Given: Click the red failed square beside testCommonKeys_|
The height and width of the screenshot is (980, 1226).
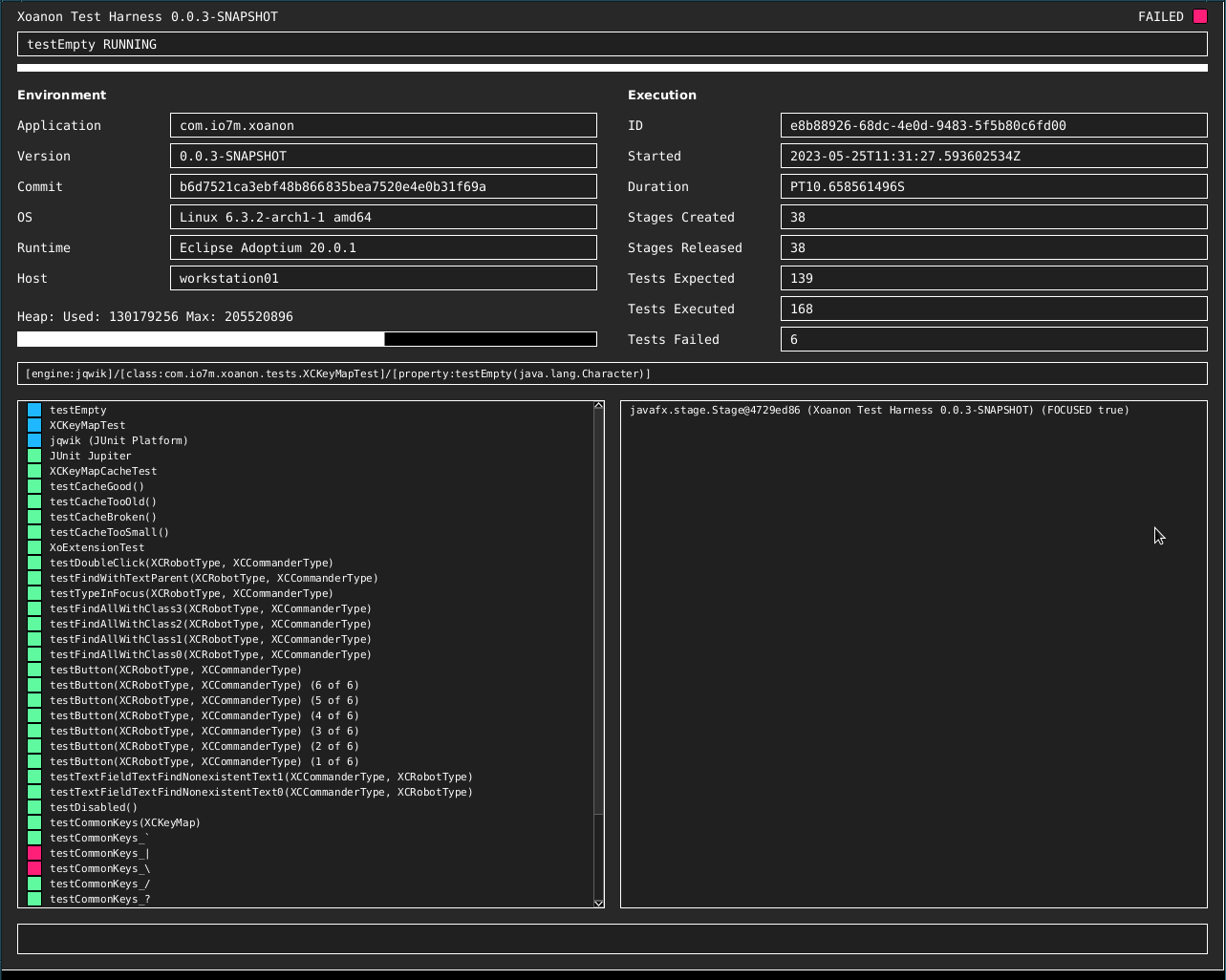Looking at the screenshot, I should click(x=34, y=853).
